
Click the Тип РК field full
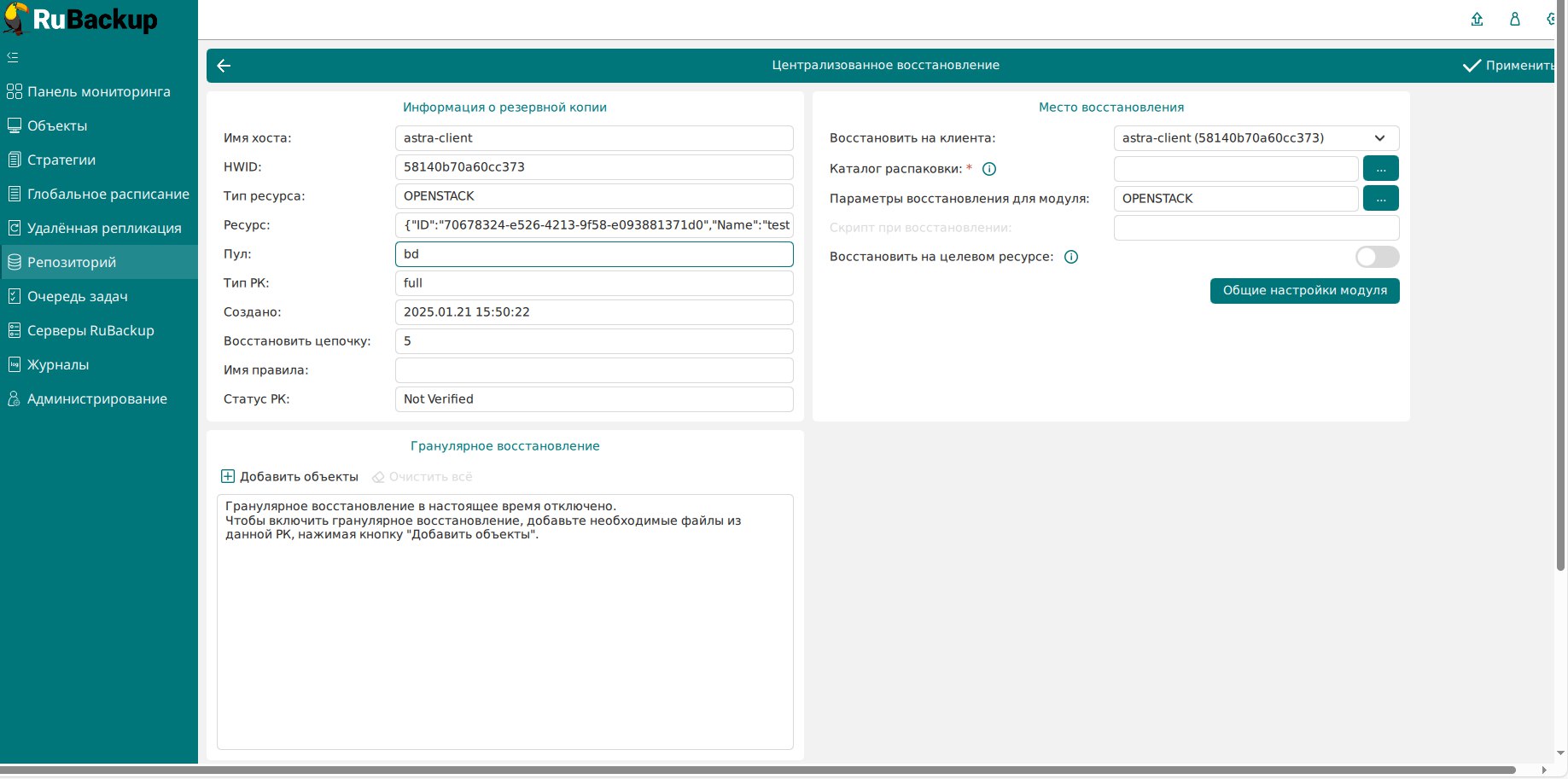click(594, 283)
